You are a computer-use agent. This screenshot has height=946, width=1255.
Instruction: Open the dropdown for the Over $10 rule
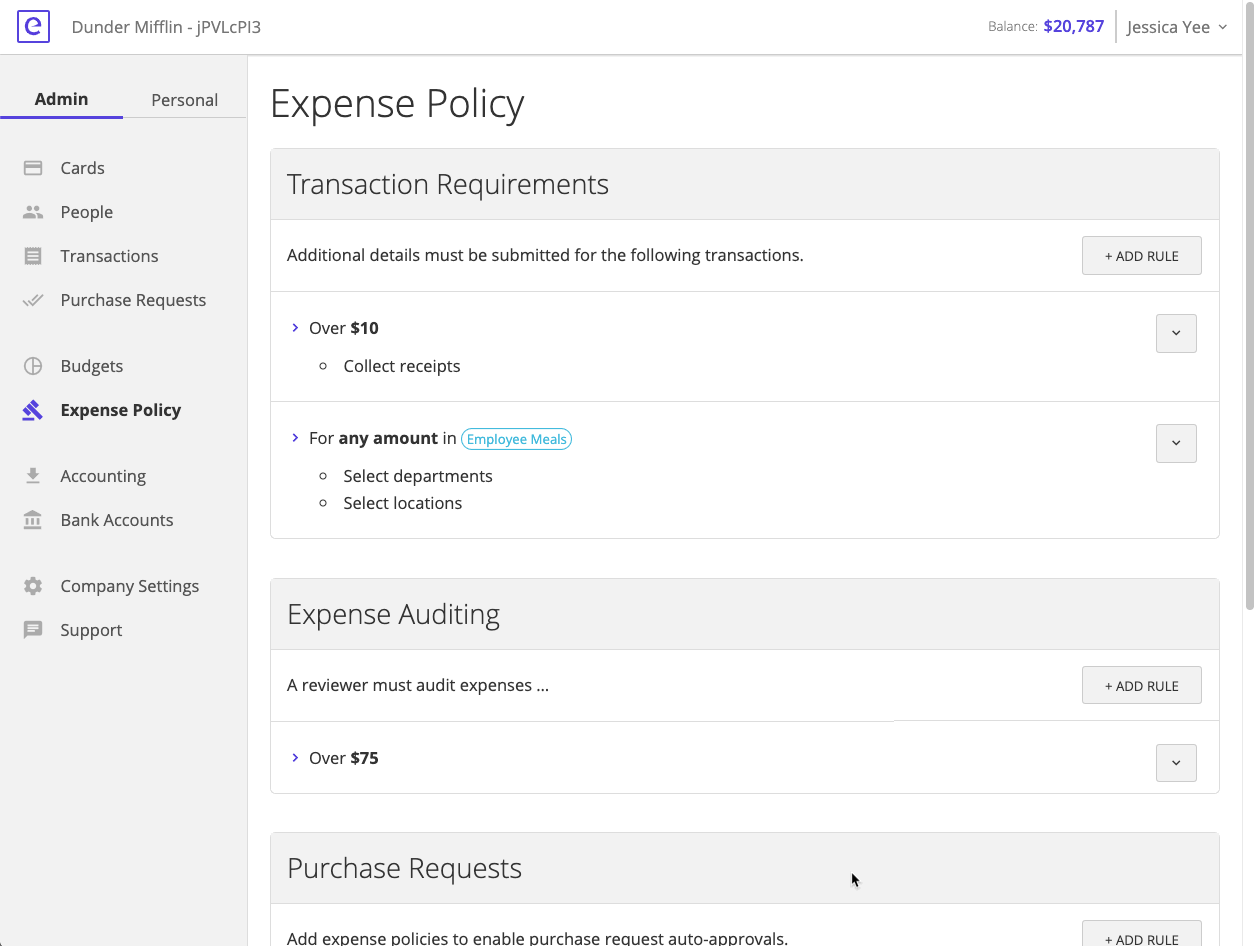coord(1176,333)
